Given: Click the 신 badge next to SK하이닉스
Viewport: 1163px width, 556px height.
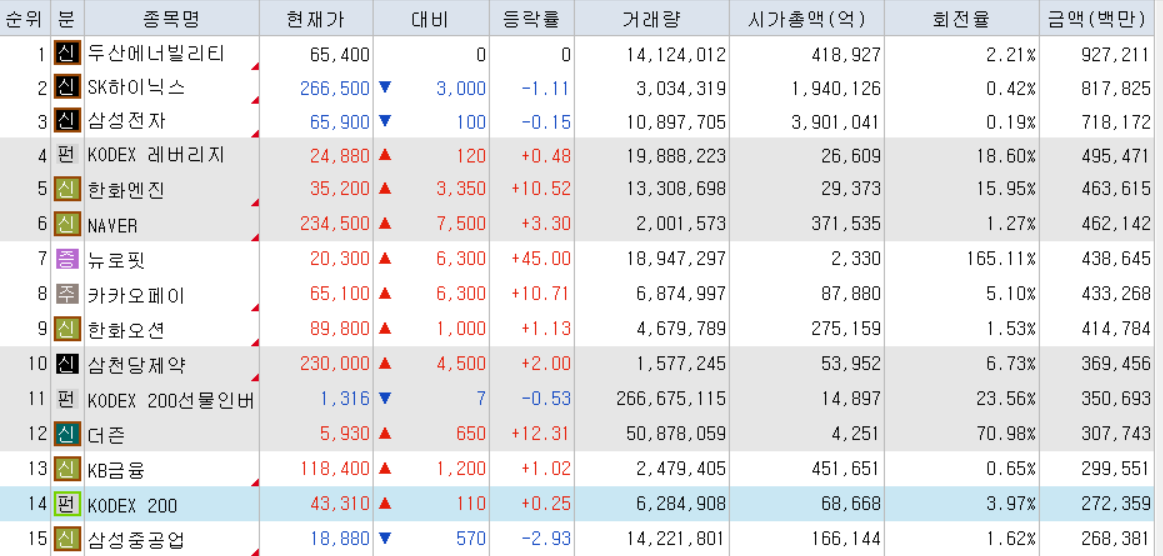Looking at the screenshot, I should click(x=67, y=88).
